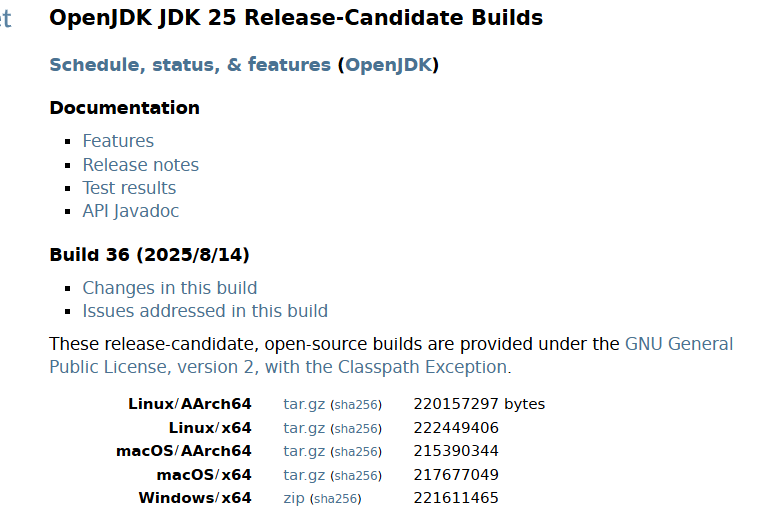Download Linux/AArch64 tar.gz build
The height and width of the screenshot is (530, 766).
pos(304,405)
